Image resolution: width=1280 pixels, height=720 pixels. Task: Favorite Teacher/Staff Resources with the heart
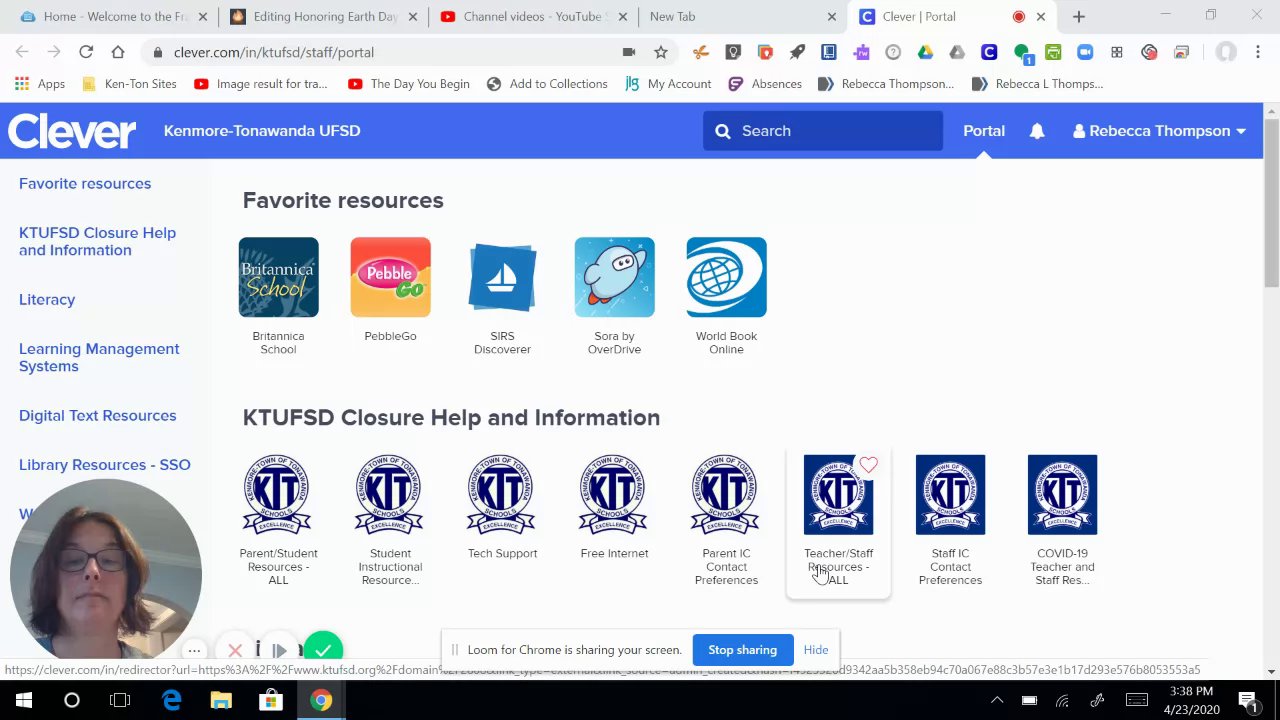coord(868,465)
